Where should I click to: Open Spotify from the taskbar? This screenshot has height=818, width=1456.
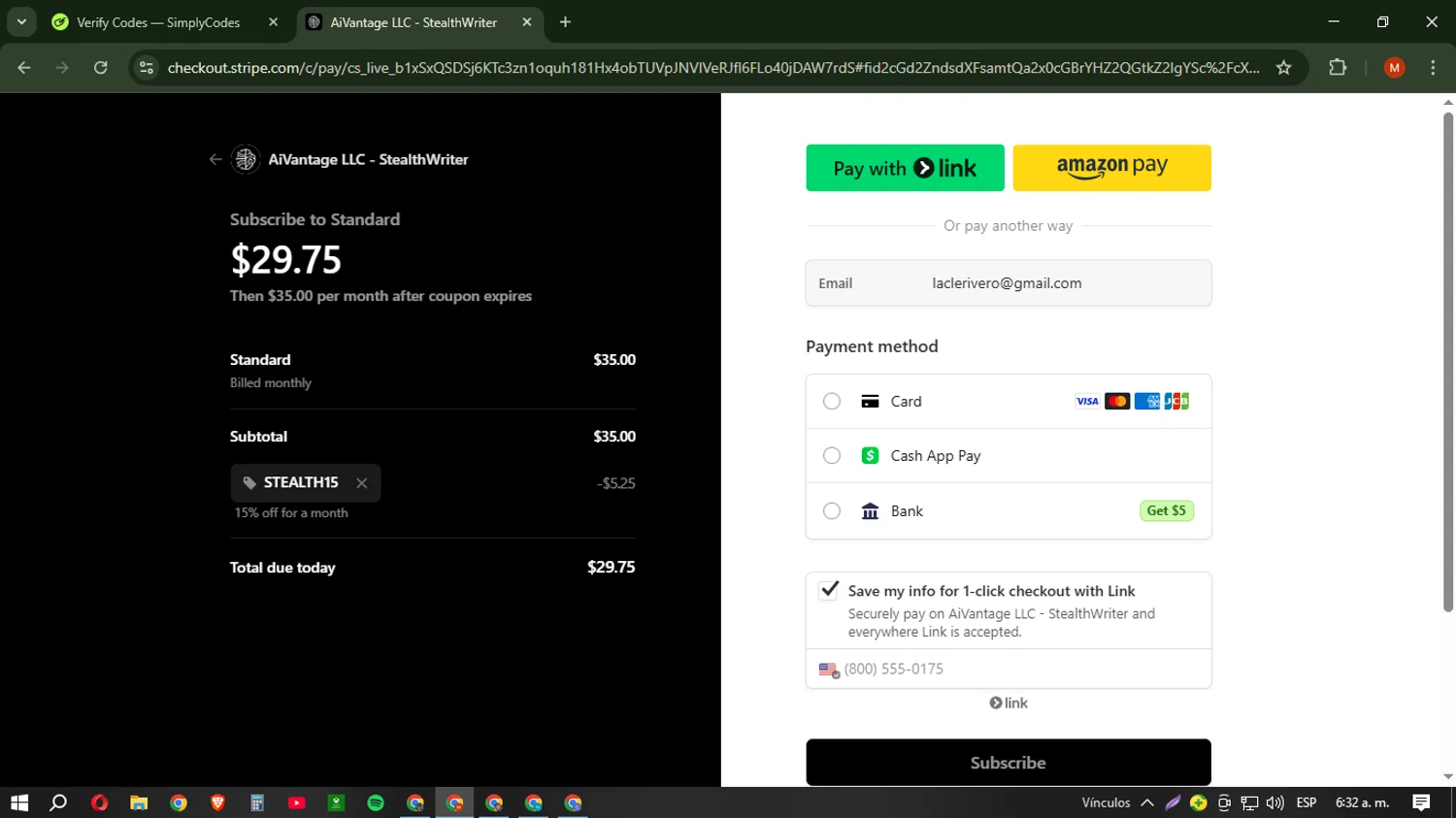(376, 802)
